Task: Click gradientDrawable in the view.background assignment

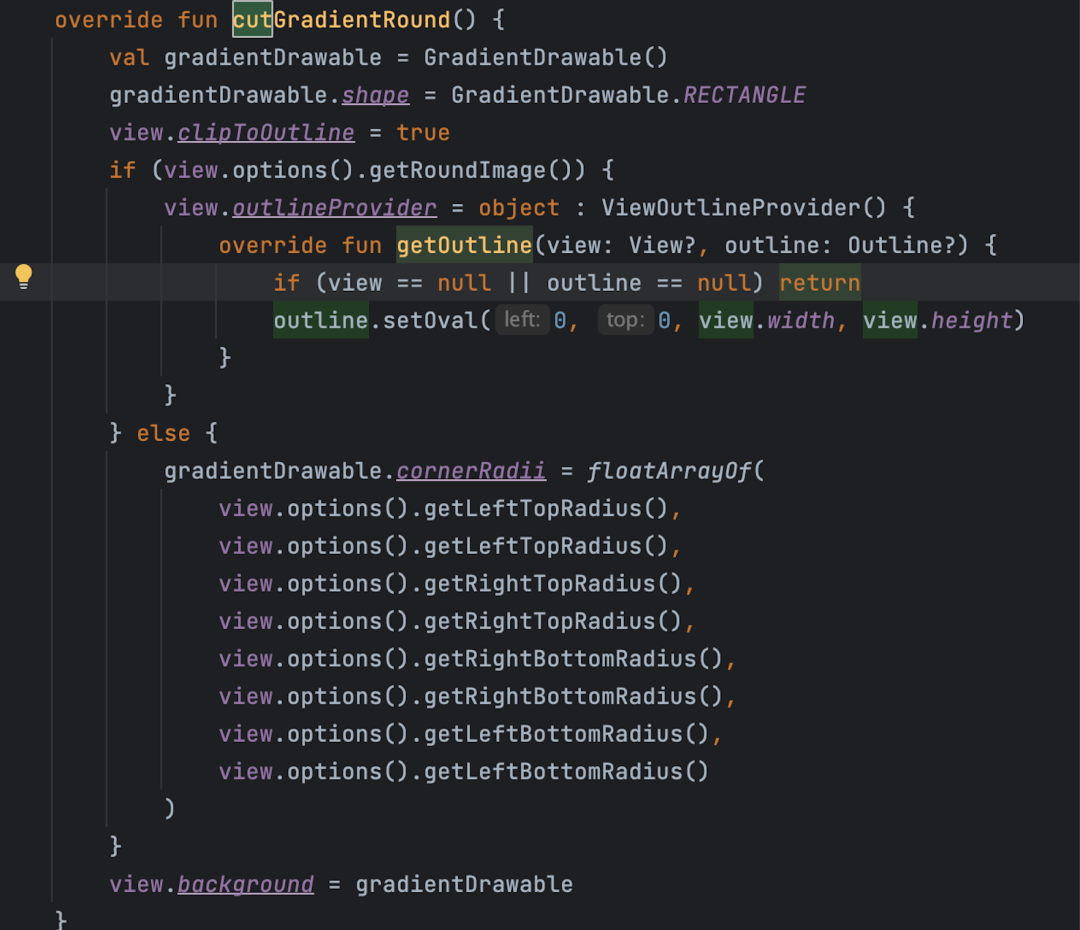Action: tap(464, 885)
